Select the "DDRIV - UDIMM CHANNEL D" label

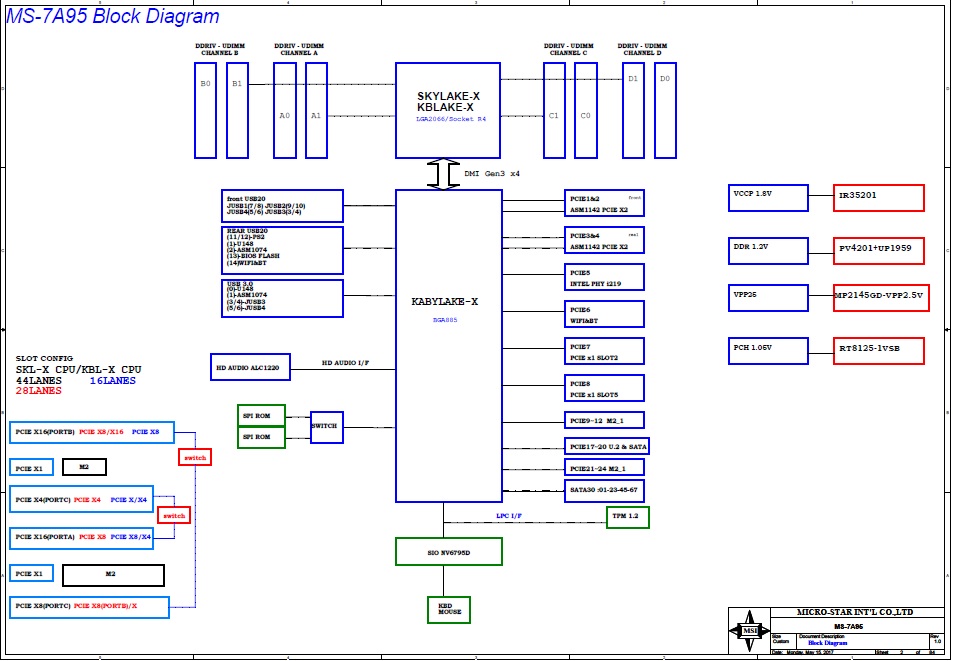click(642, 49)
